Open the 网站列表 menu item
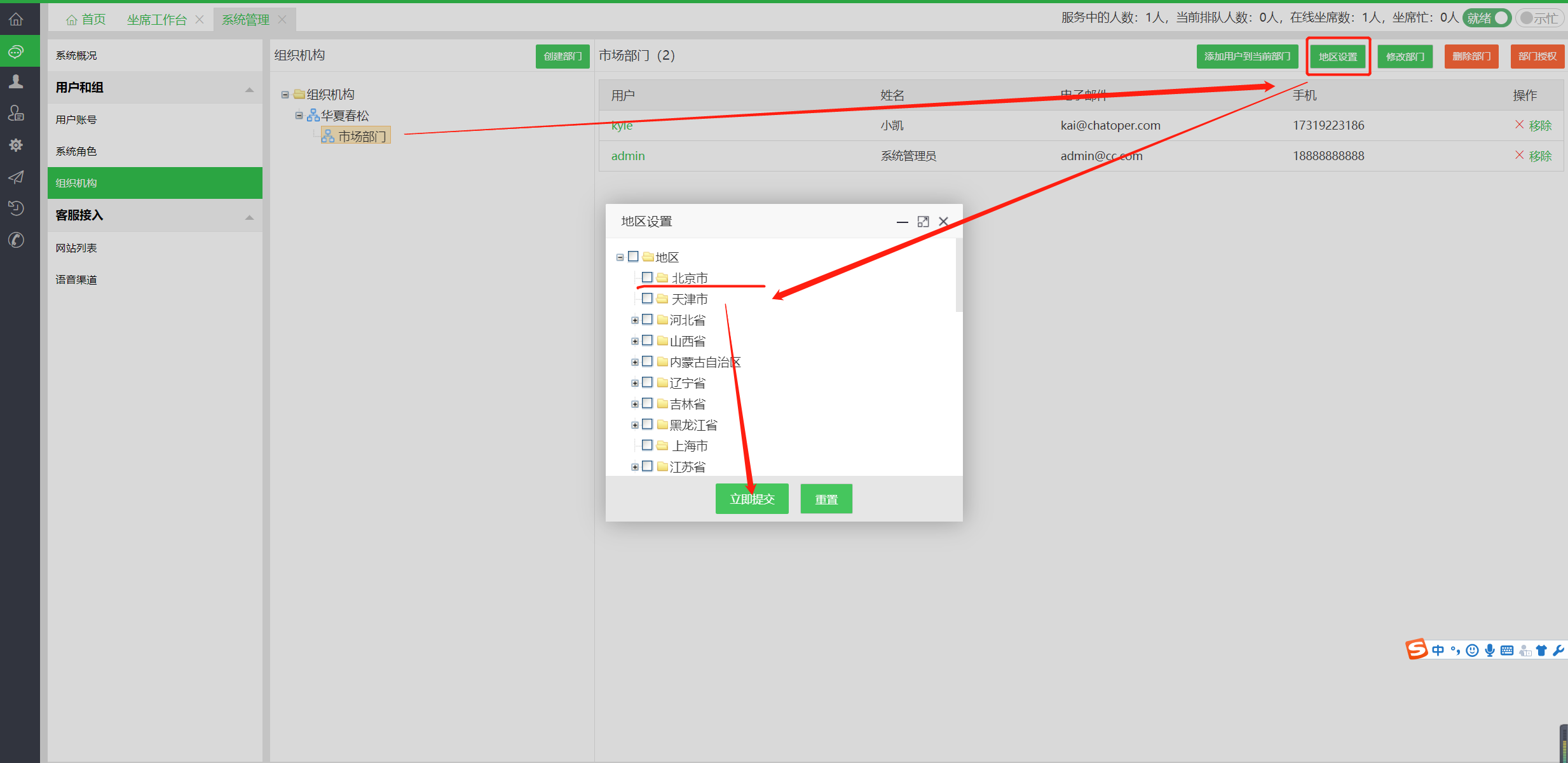This screenshot has width=1568, height=763. (154, 248)
